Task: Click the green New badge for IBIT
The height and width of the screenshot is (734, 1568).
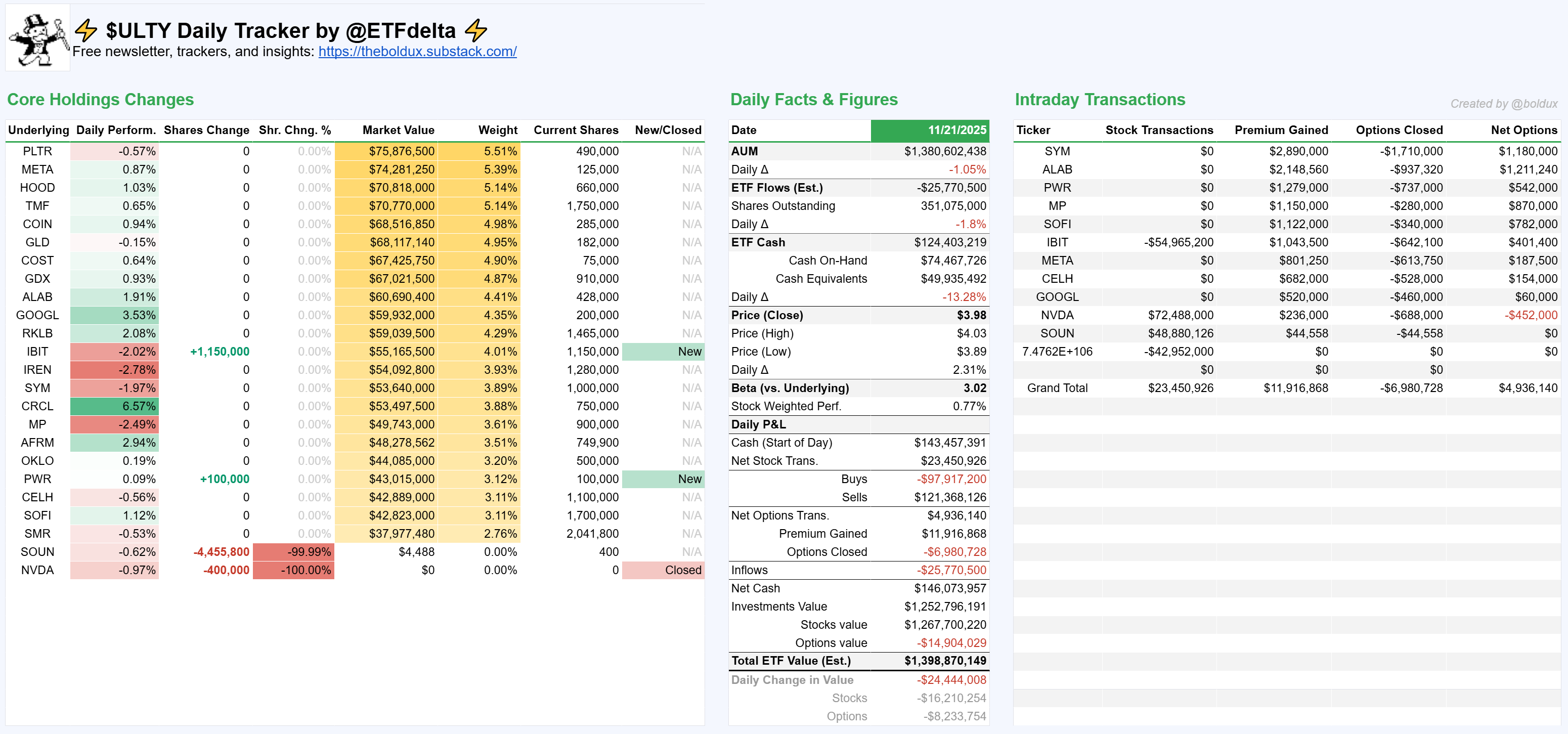Action: pos(663,352)
